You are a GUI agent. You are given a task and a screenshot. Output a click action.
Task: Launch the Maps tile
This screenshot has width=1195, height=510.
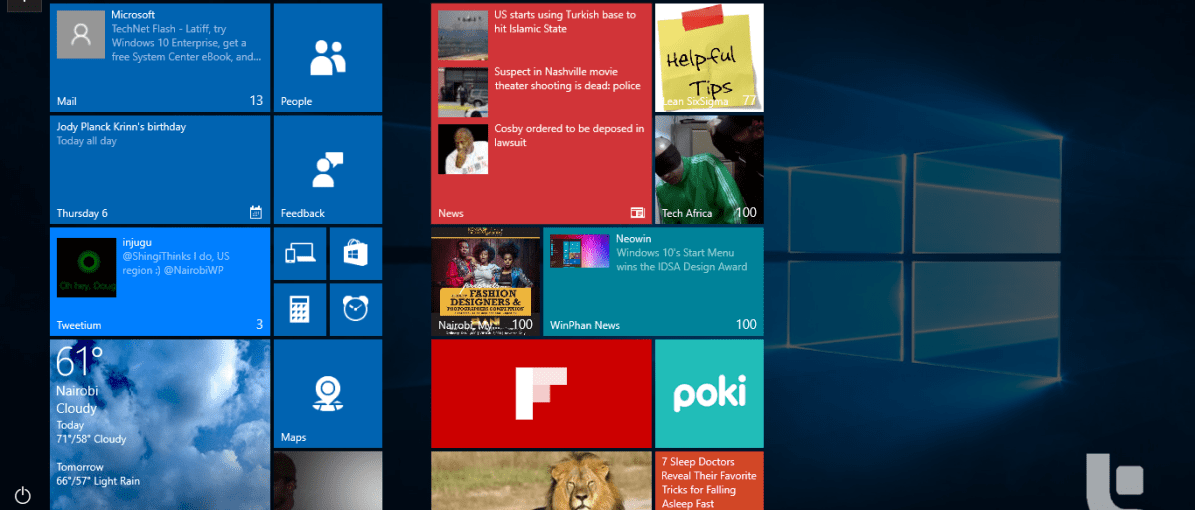[328, 393]
